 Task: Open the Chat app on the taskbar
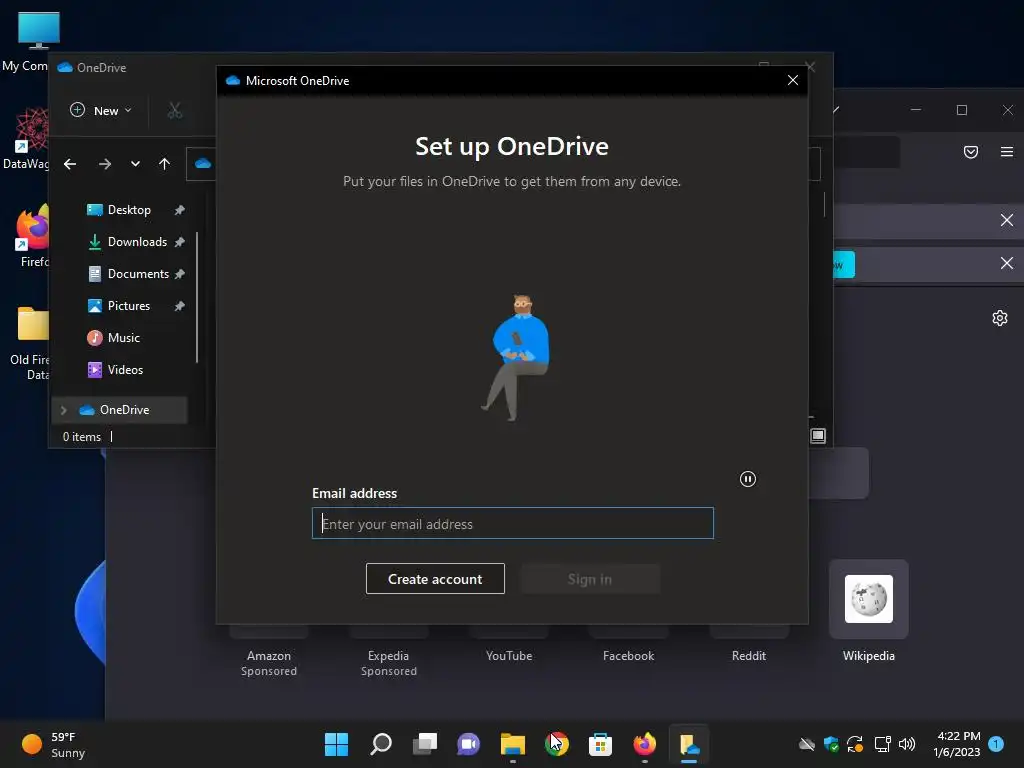(x=468, y=744)
